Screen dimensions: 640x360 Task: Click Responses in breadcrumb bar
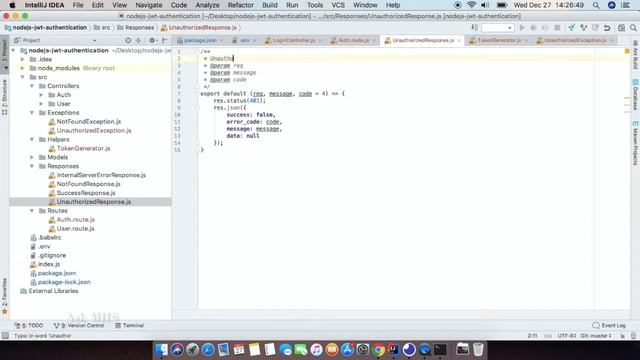point(136,28)
